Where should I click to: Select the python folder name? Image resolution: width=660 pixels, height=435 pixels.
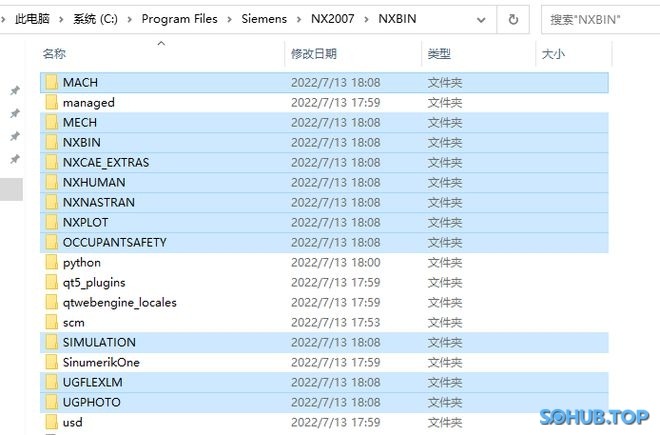[x=82, y=263]
